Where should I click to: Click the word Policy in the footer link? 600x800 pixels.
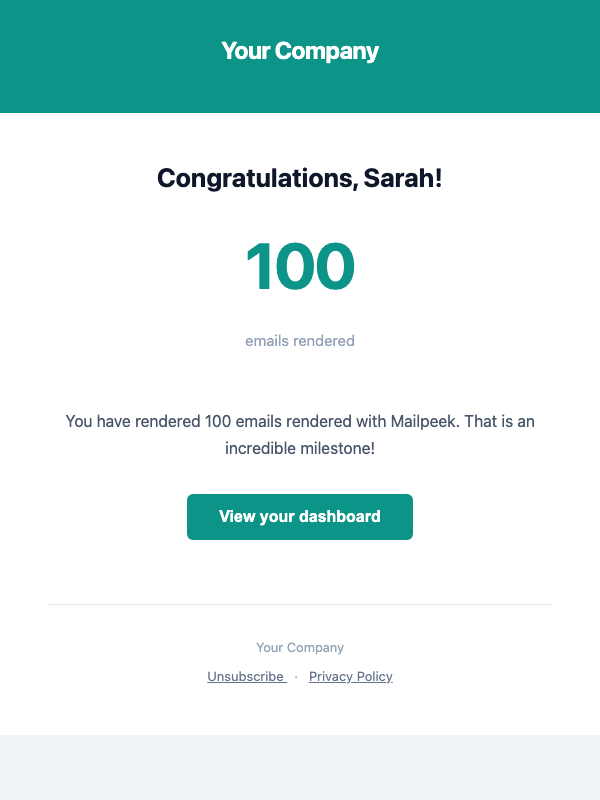[373, 677]
